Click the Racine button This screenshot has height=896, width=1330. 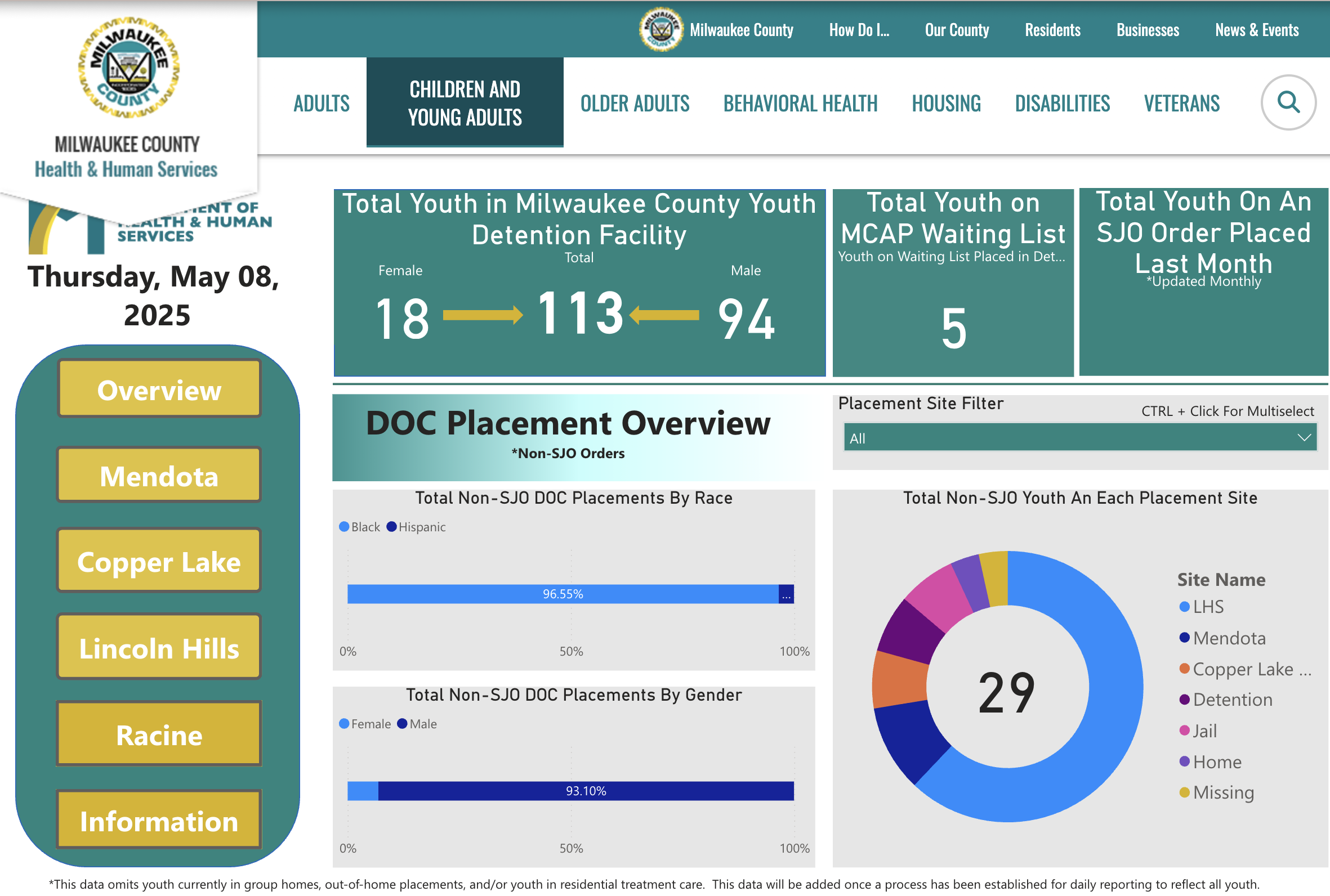tap(159, 734)
